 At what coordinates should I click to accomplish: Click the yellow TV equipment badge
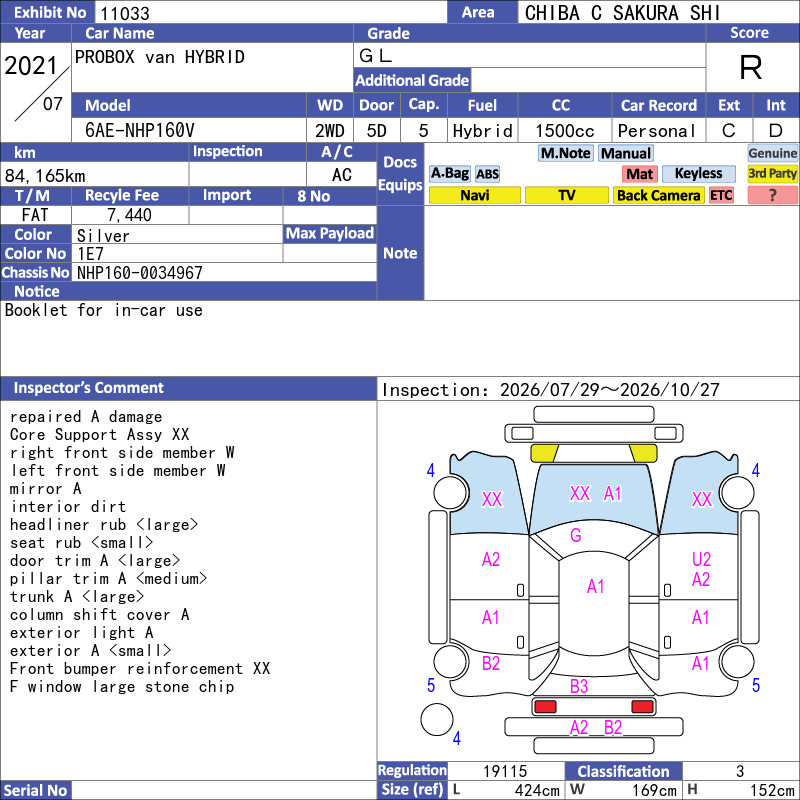(566, 195)
